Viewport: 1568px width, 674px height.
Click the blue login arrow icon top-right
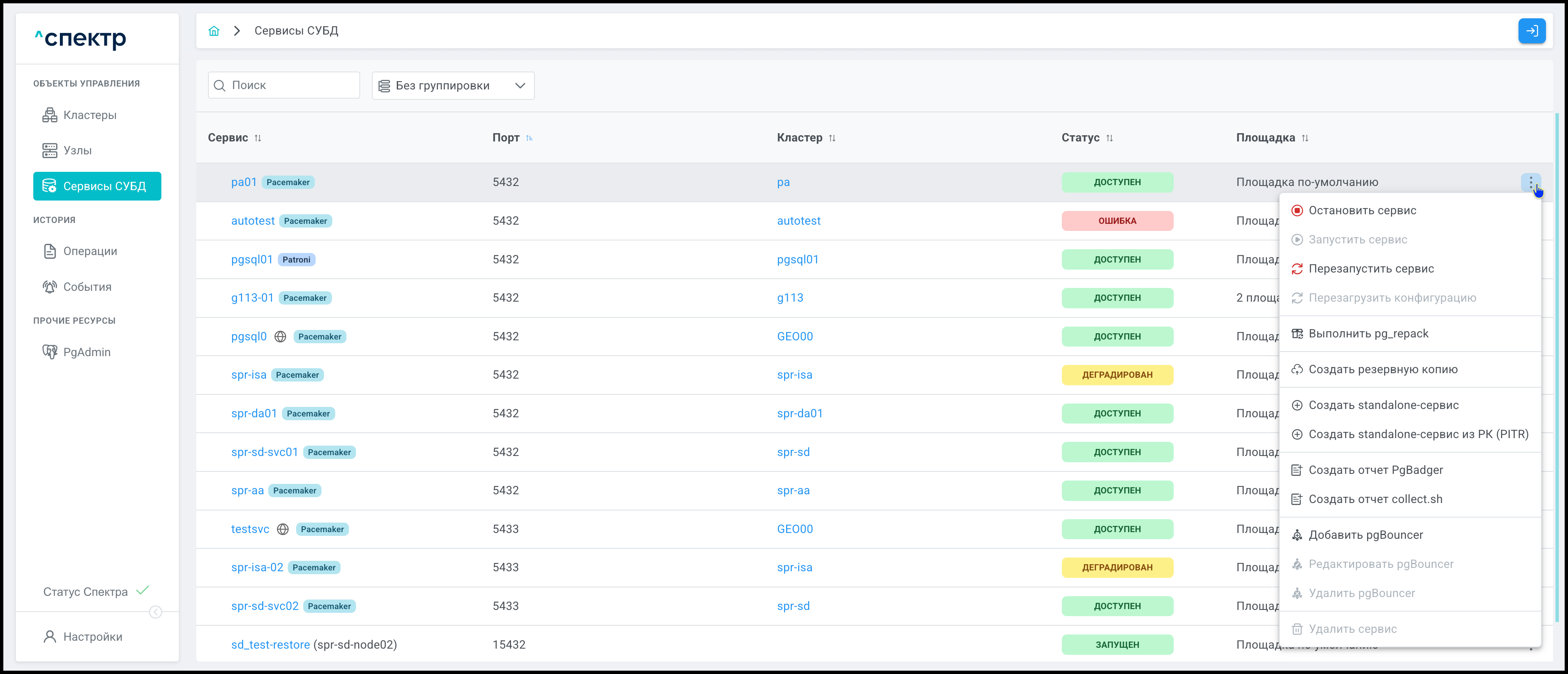(1531, 31)
